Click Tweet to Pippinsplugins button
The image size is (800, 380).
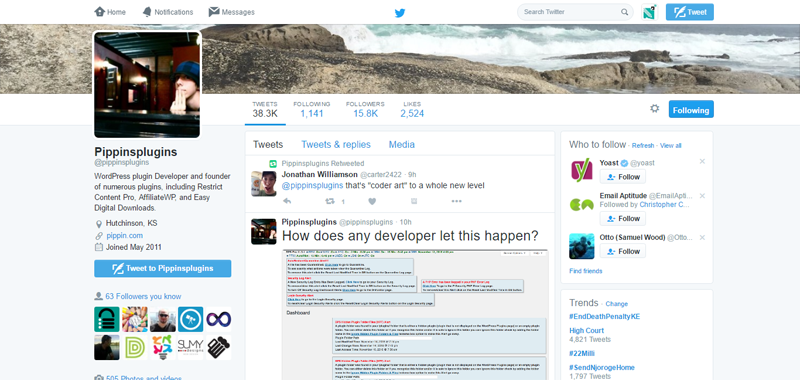(163, 268)
